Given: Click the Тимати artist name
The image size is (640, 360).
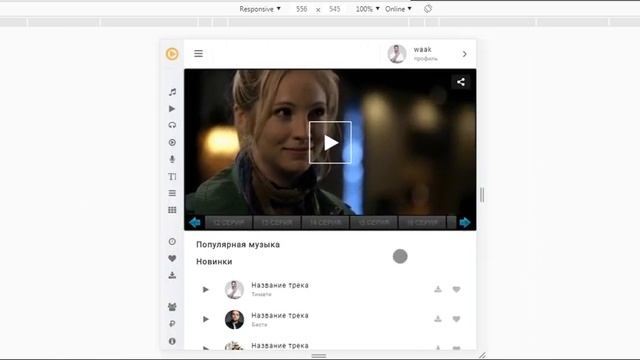Looking at the screenshot, I should coord(261,294).
